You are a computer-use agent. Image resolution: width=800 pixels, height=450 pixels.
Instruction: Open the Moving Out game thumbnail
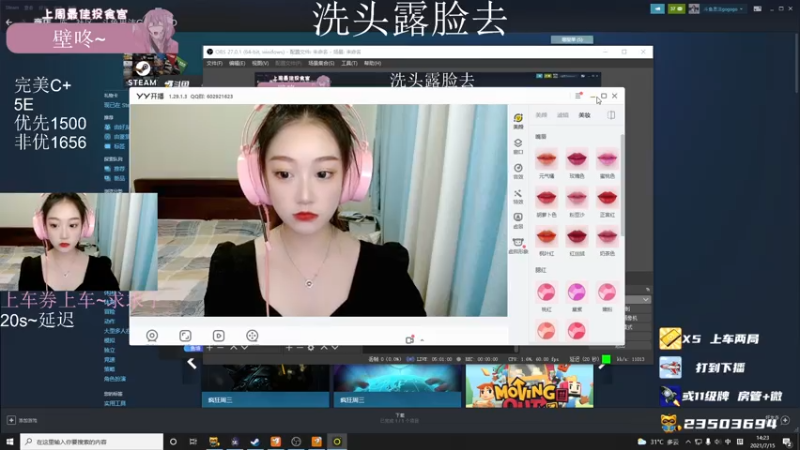[x=530, y=386]
